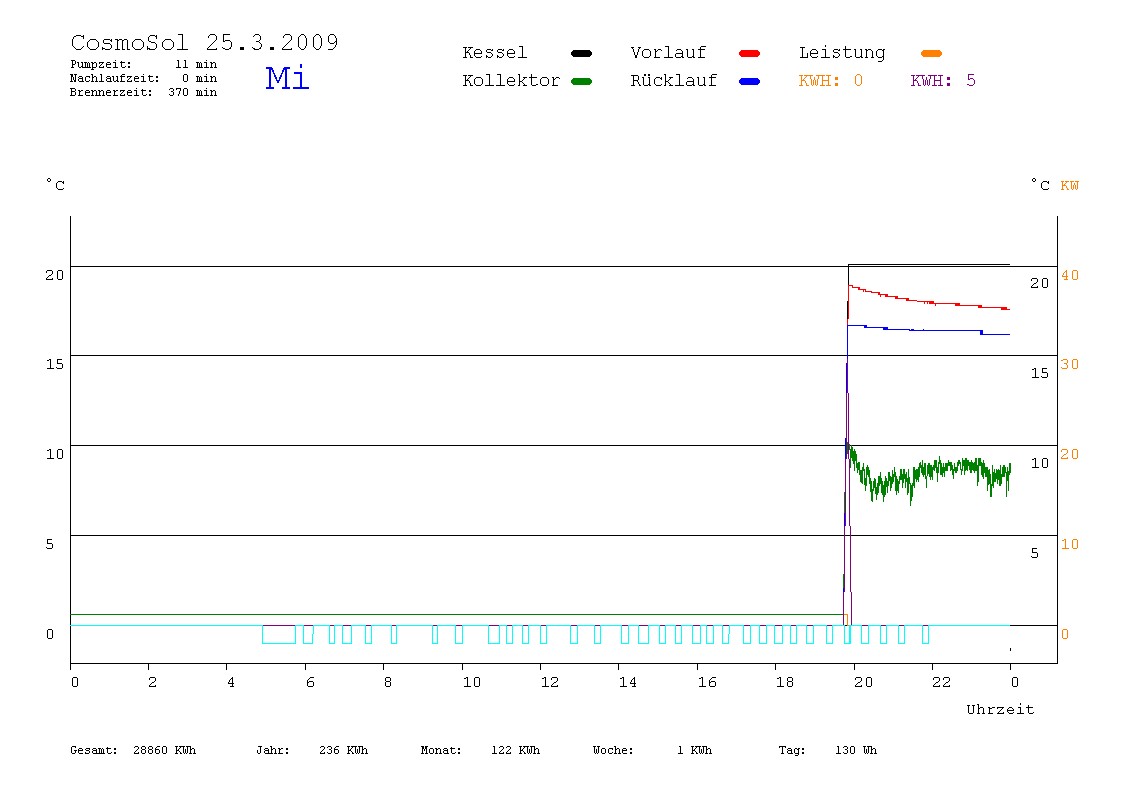Click the black Kessel legend swatch
1148x812 pixels.
[x=581, y=53]
